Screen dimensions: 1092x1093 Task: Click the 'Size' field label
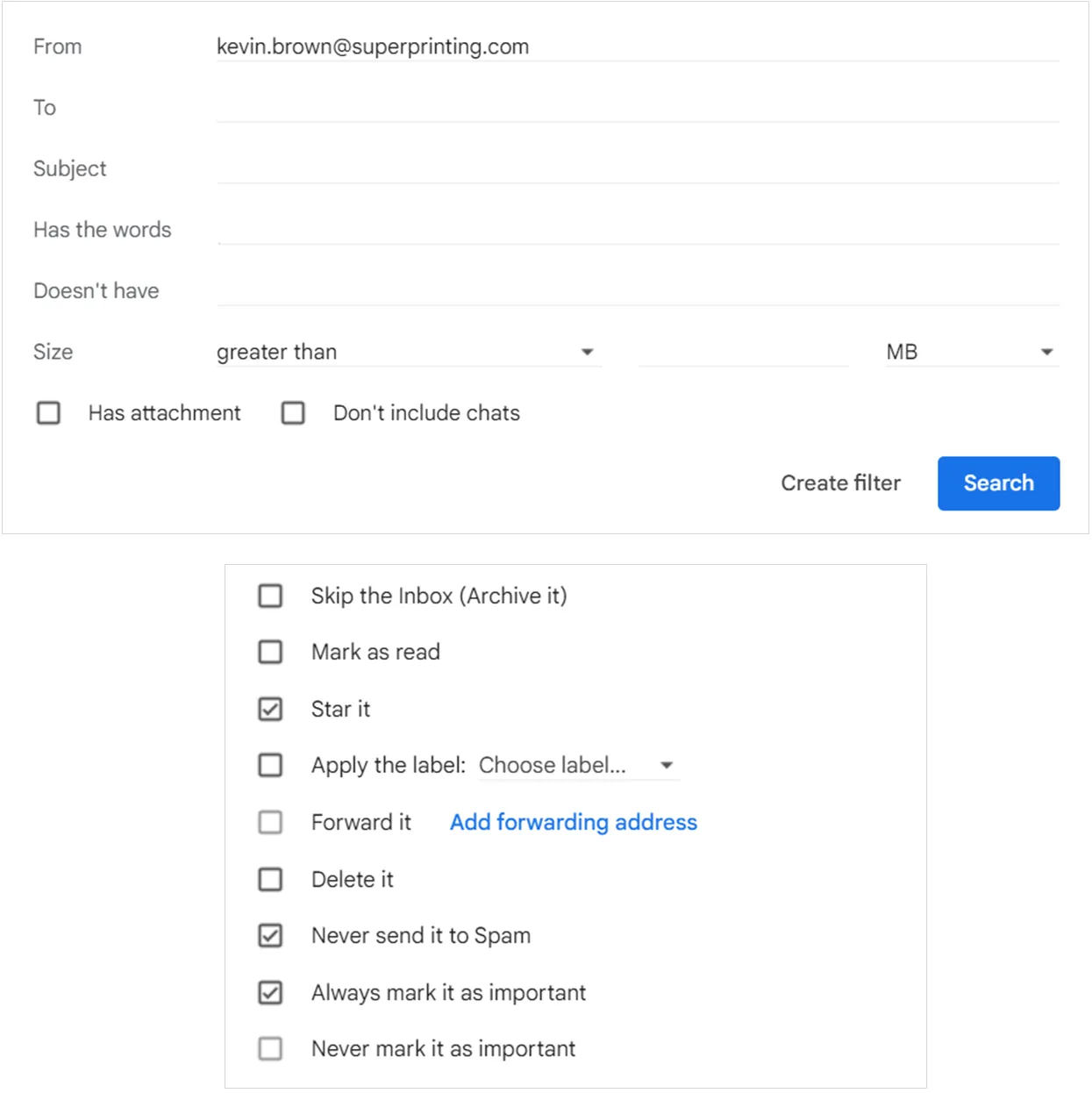point(54,352)
